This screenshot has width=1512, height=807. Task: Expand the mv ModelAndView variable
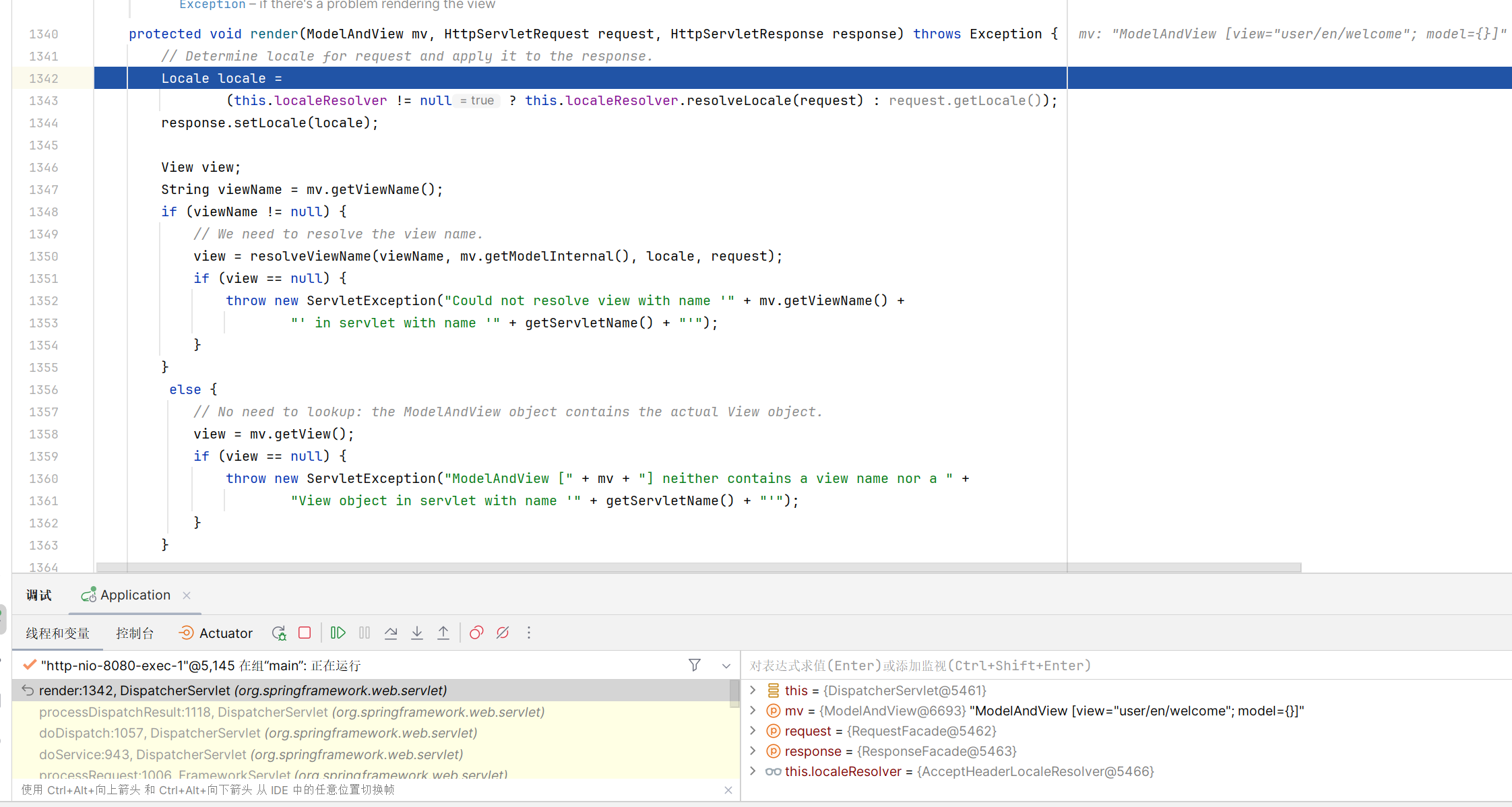tap(752, 711)
